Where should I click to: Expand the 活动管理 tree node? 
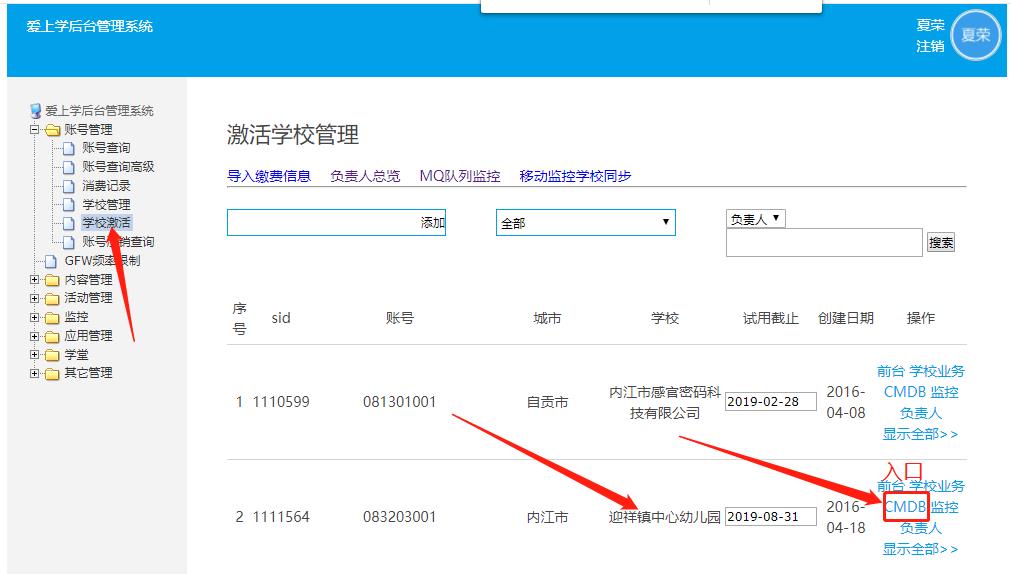click(x=35, y=298)
